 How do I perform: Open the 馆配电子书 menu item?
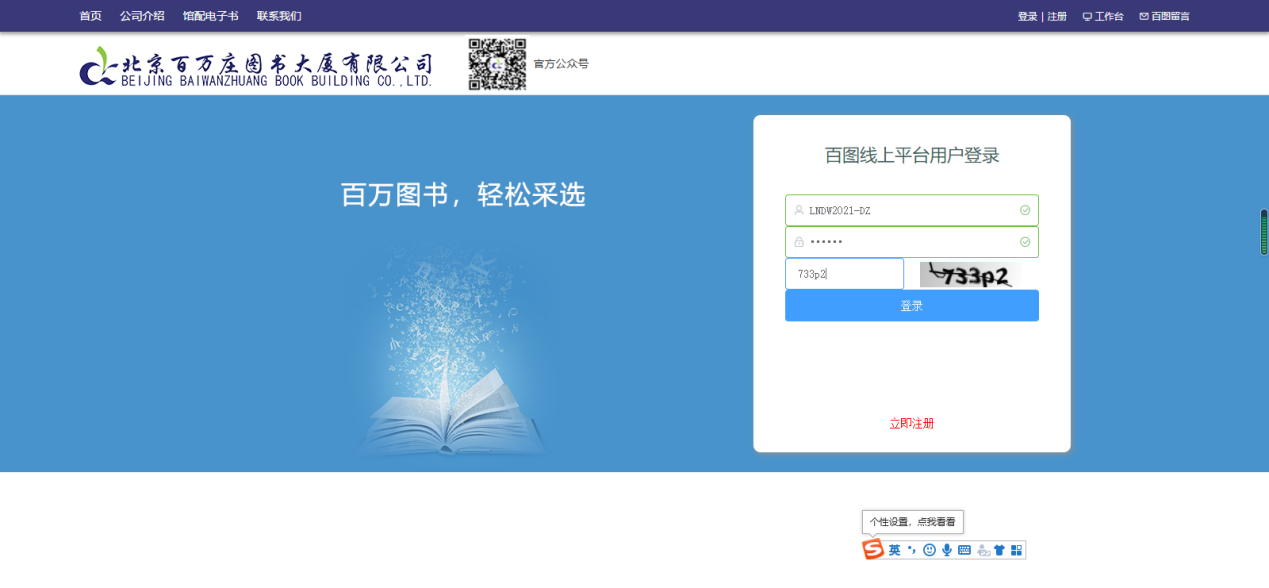[210, 16]
